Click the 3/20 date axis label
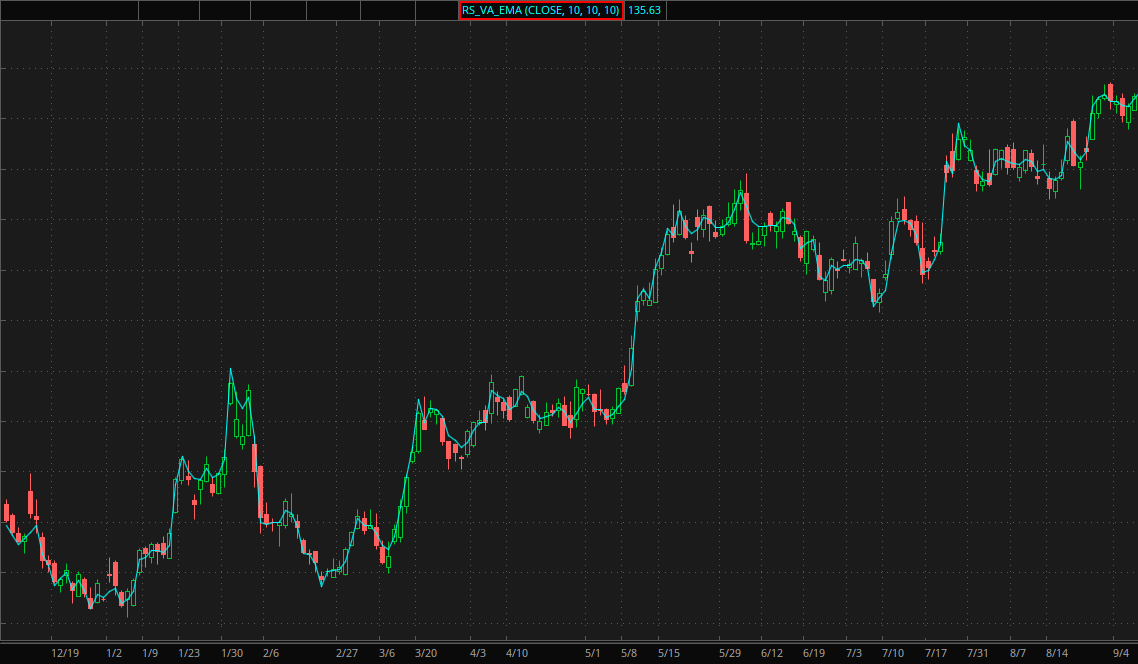Screen dimensions: 1138x664 pos(426,653)
